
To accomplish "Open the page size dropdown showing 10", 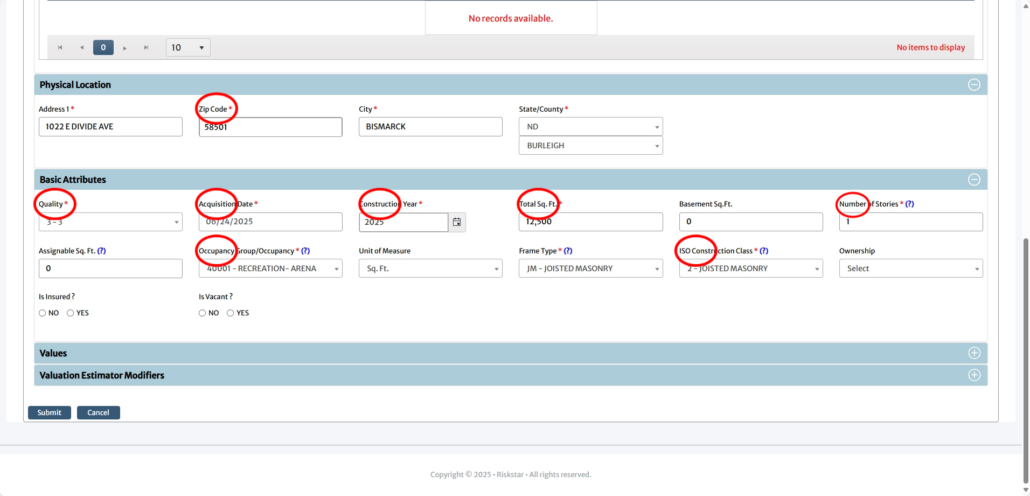I will tap(188, 47).
